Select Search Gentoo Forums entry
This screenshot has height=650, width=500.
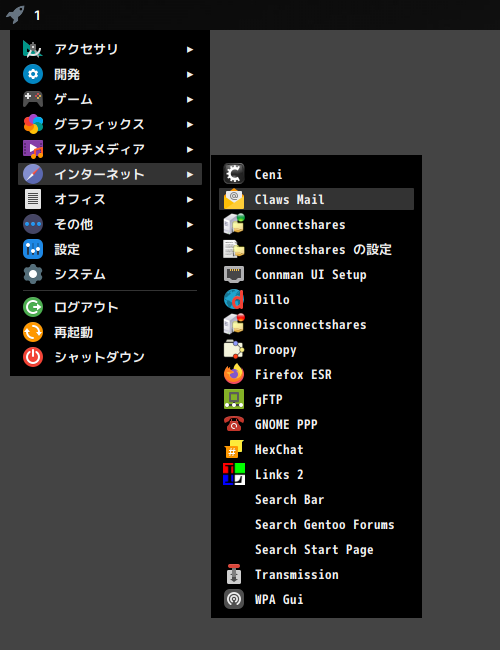pyautogui.click(x=316, y=524)
